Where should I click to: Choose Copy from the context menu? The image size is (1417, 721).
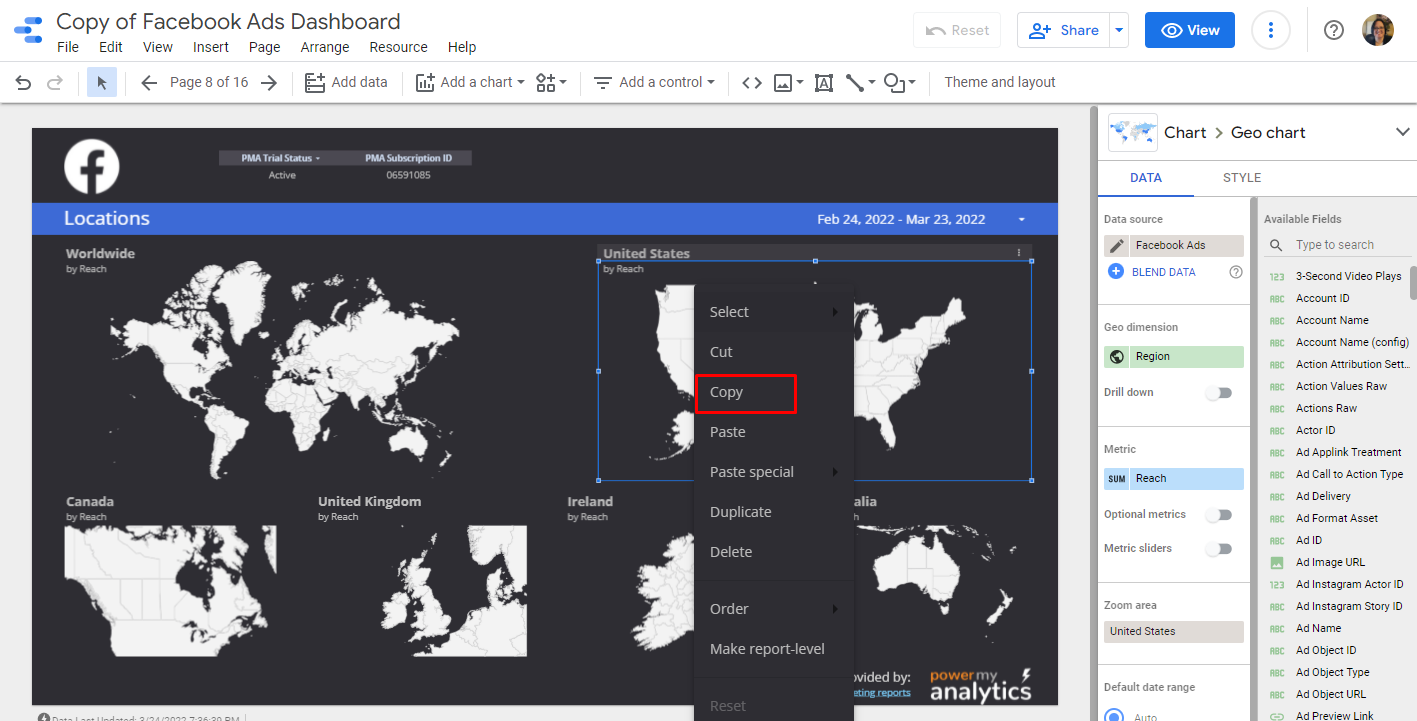point(745,392)
